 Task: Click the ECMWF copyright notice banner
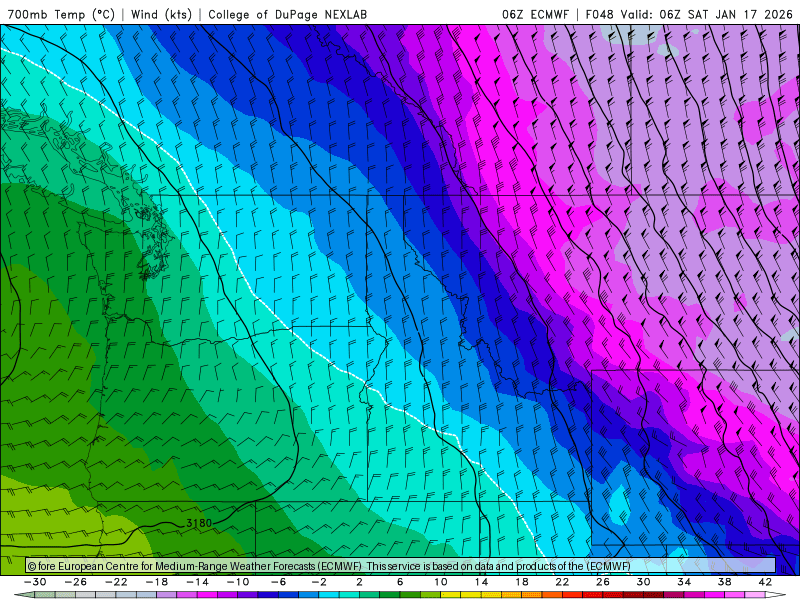pyautogui.click(x=401, y=566)
